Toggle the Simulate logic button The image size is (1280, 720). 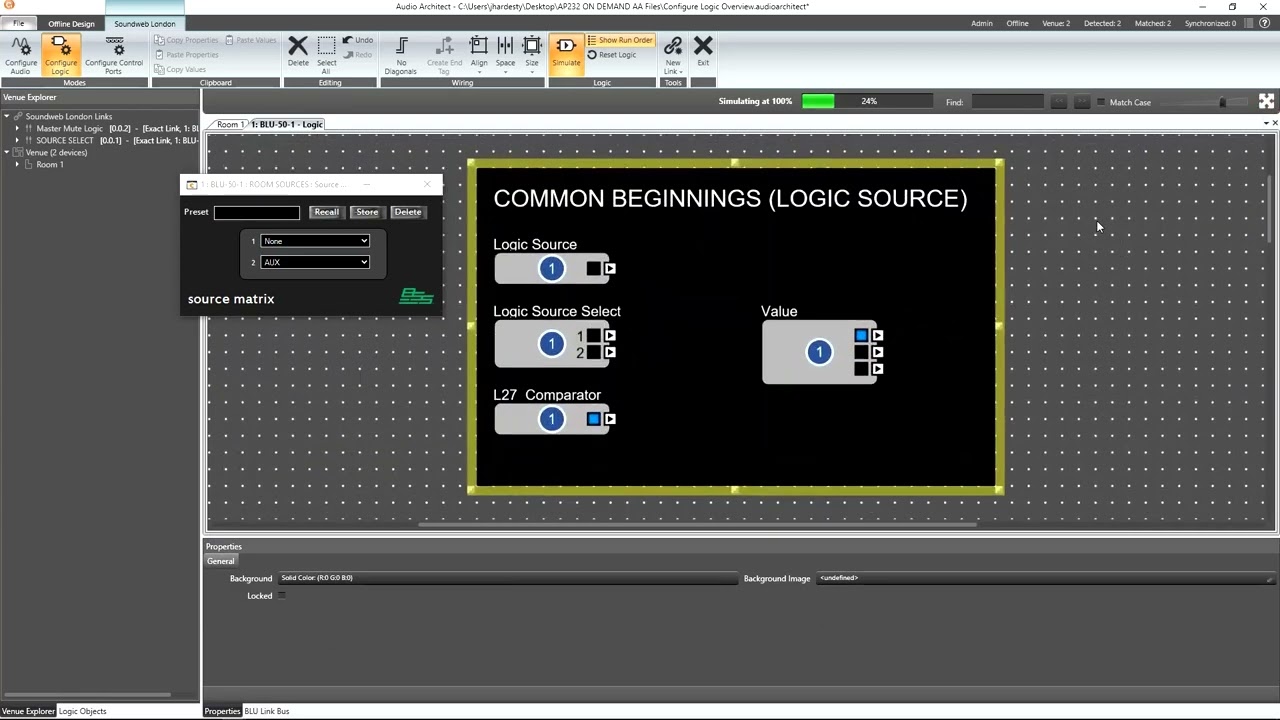(566, 52)
